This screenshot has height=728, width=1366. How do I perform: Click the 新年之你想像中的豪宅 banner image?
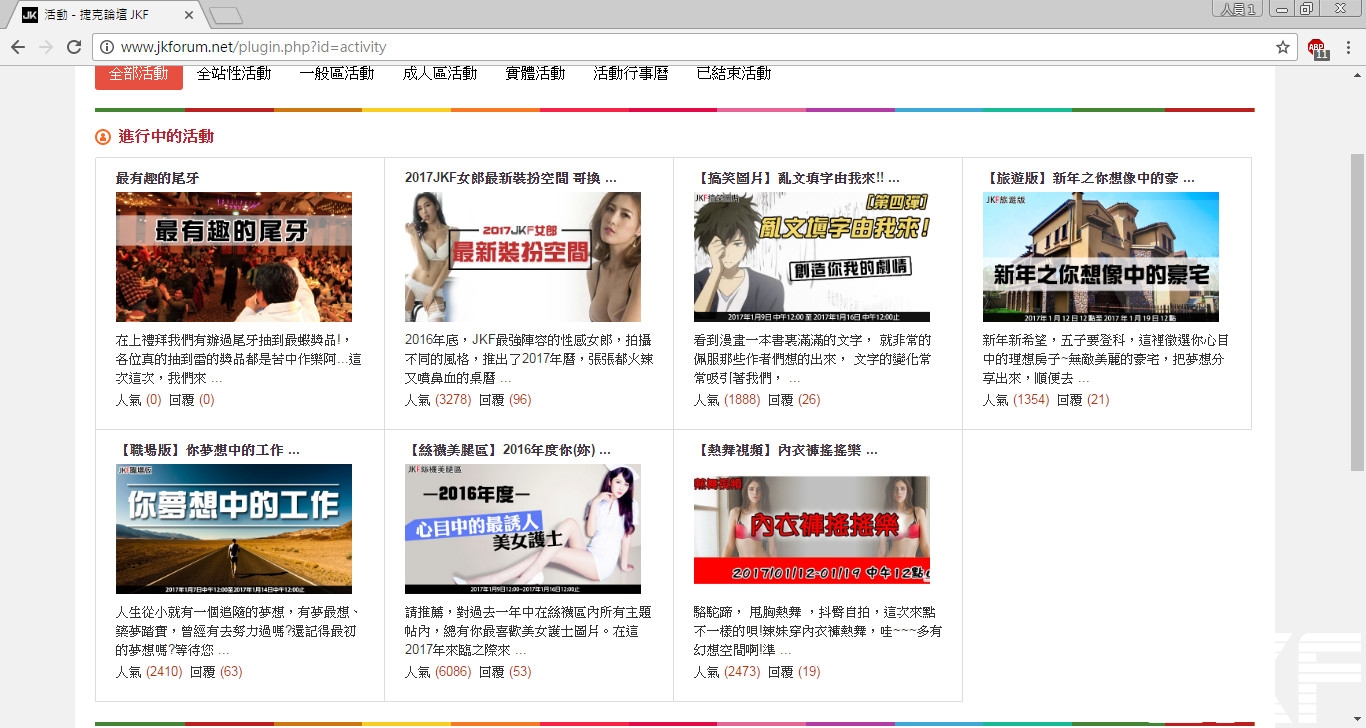(1101, 257)
